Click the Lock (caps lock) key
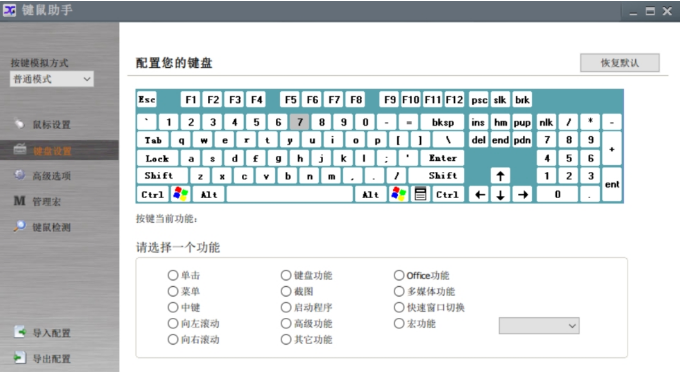The width and height of the screenshot is (680, 372). [x=157, y=158]
